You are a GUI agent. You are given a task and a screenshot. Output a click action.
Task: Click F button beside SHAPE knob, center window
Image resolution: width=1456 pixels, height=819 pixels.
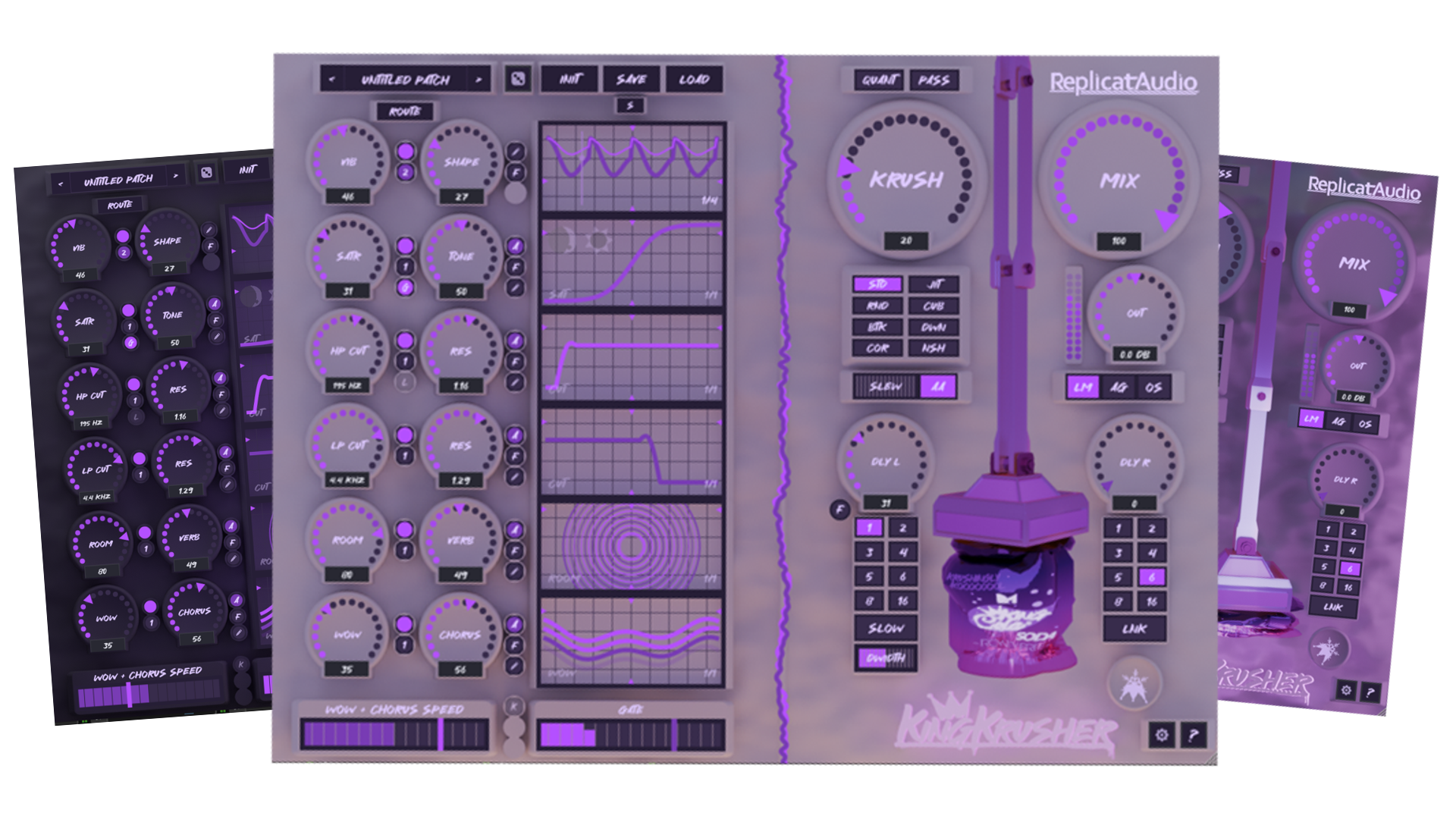516,172
